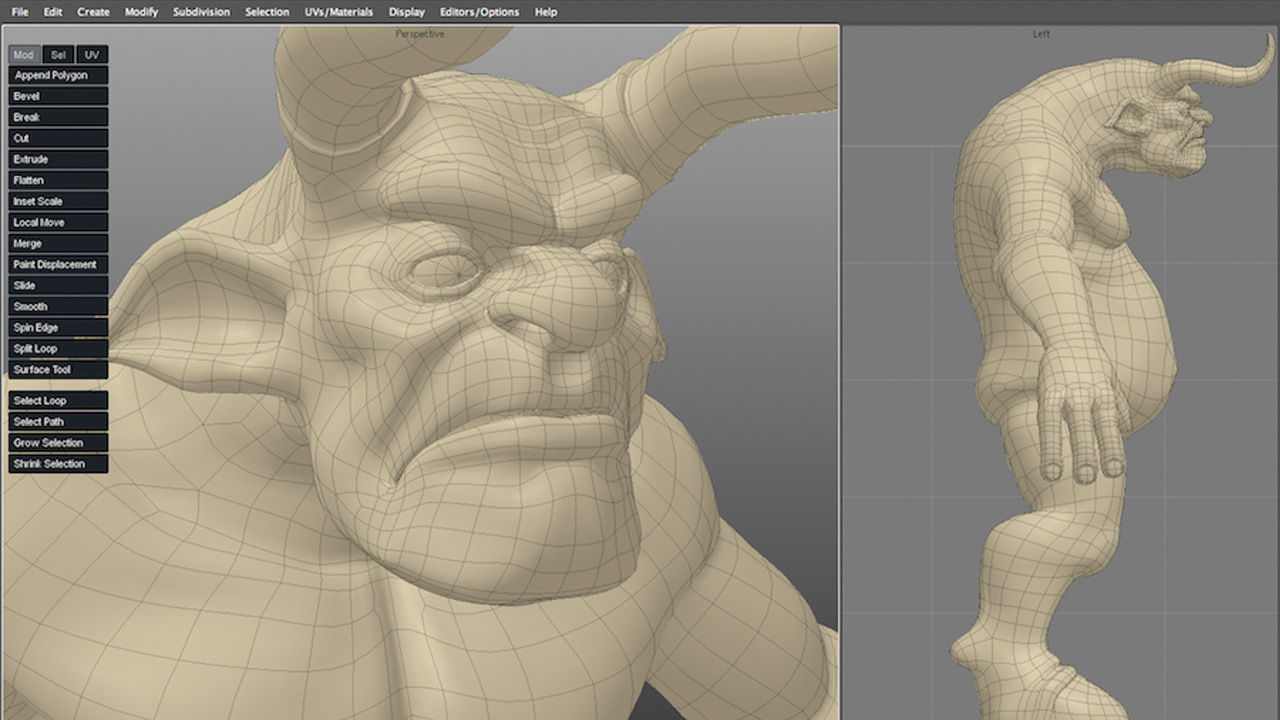Viewport: 1280px width, 720px height.
Task: Click the Append Polygon tool button
Action: [58, 75]
